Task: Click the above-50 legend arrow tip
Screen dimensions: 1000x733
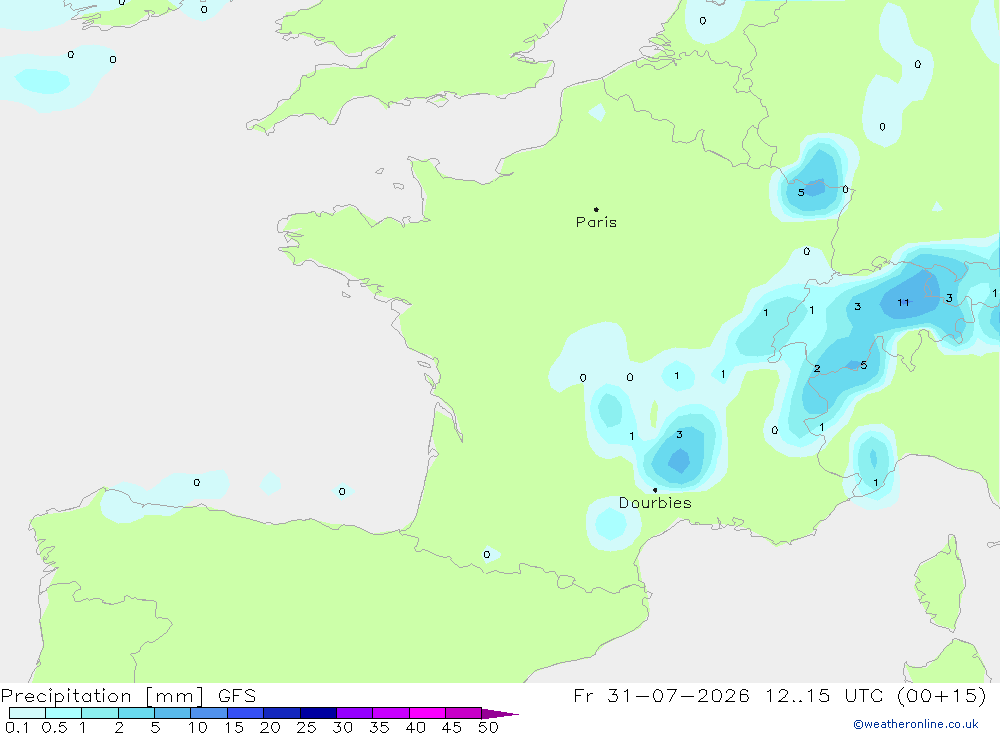Action: 500,714
